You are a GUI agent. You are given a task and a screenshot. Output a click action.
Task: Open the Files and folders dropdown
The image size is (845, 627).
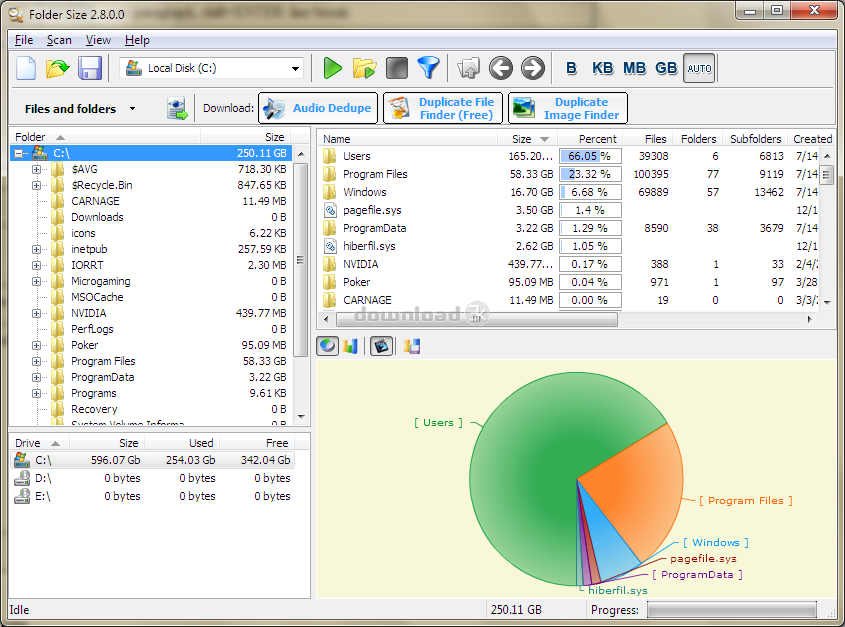[133, 108]
